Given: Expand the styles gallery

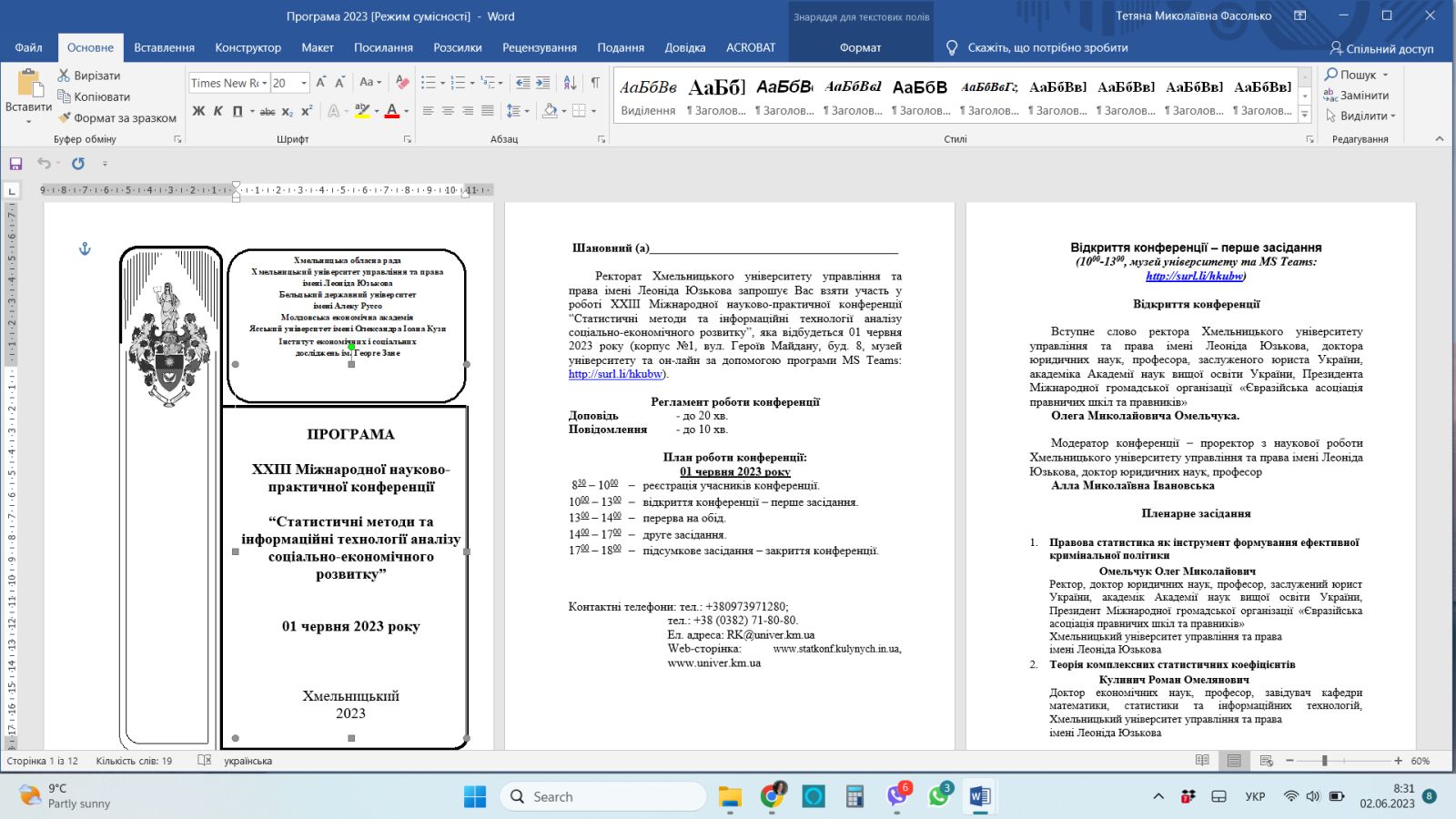Looking at the screenshot, I should [1305, 115].
